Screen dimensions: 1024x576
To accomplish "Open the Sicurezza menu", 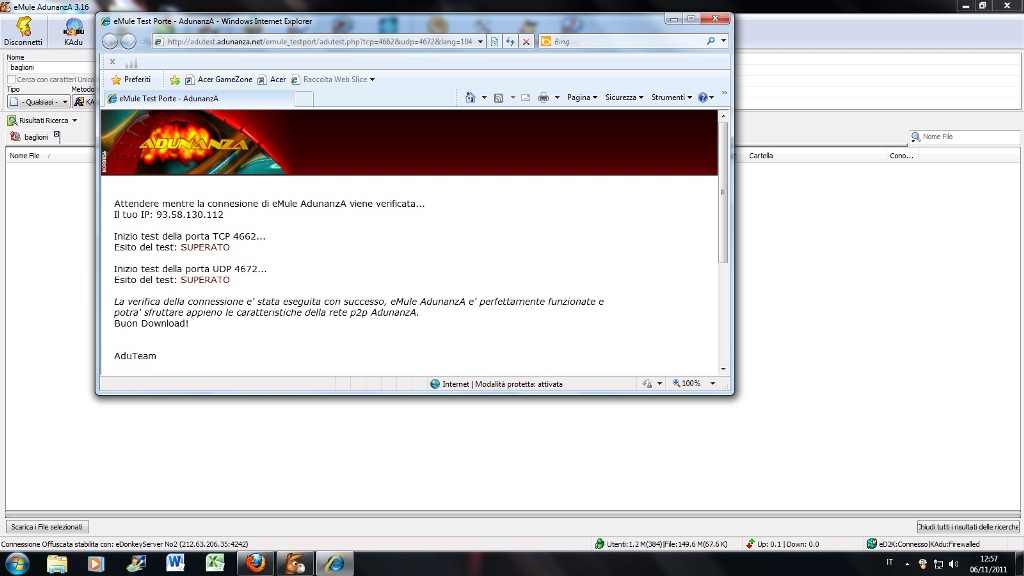I will coord(625,98).
